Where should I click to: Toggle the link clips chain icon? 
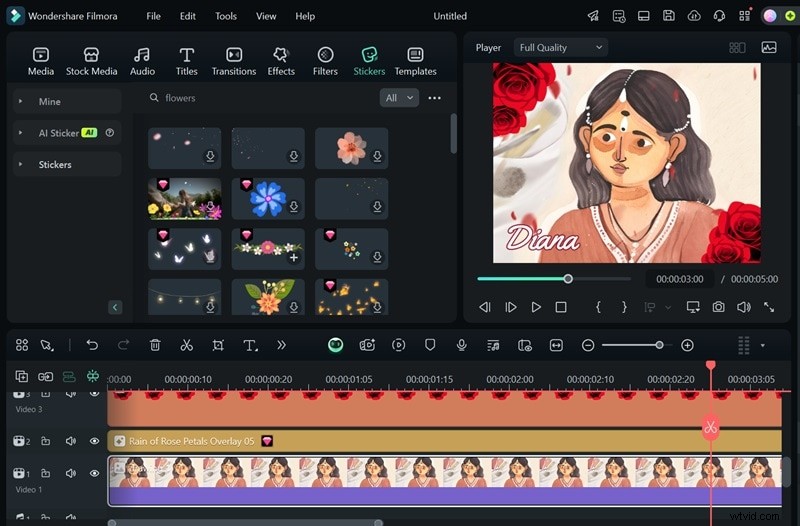[x=45, y=377]
